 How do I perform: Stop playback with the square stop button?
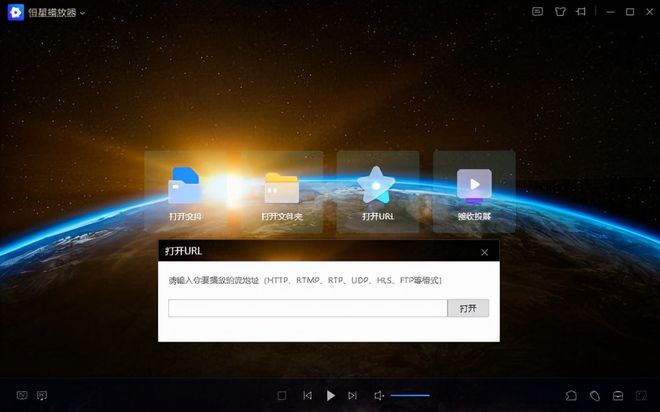282,396
